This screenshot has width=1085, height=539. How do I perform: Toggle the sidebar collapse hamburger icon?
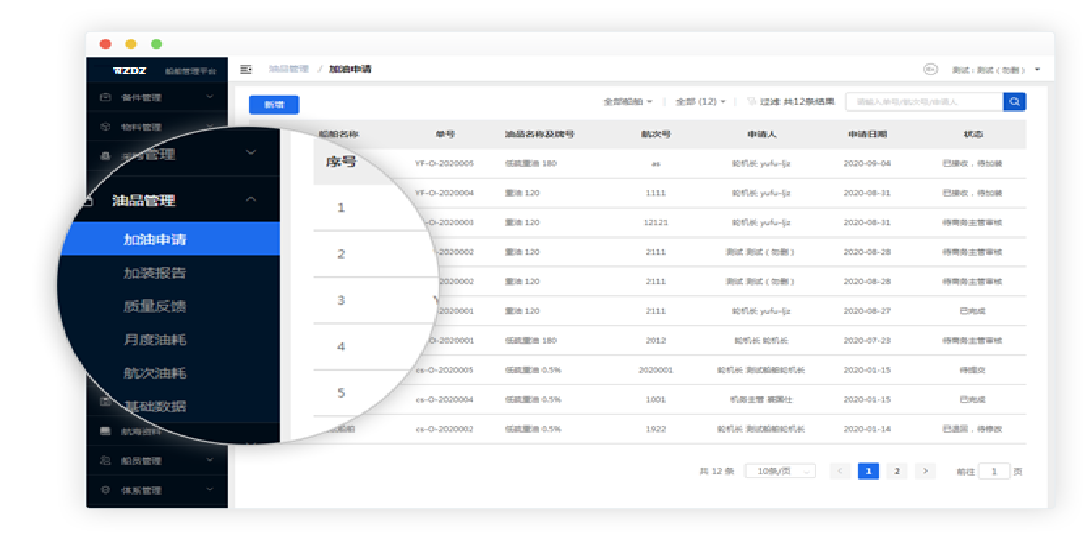point(246,69)
